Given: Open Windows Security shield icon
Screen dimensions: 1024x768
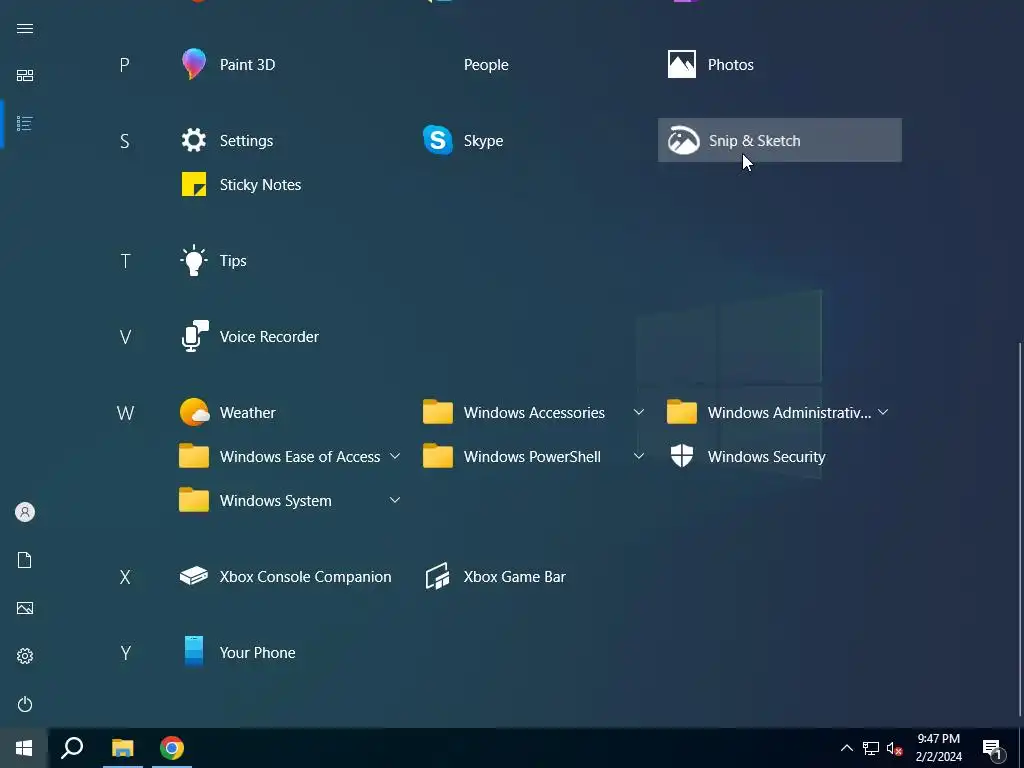Looking at the screenshot, I should click(682, 456).
